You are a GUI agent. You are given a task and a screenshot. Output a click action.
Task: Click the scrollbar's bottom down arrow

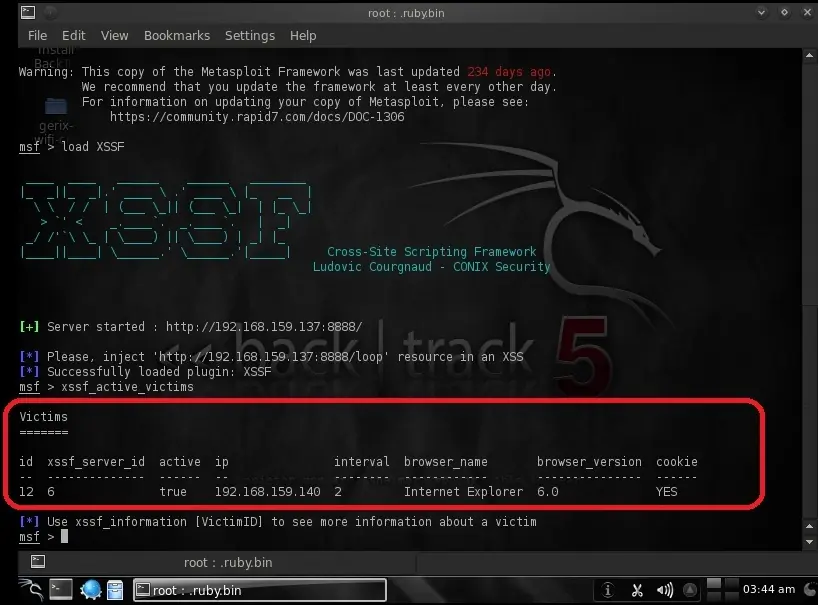tap(809, 542)
